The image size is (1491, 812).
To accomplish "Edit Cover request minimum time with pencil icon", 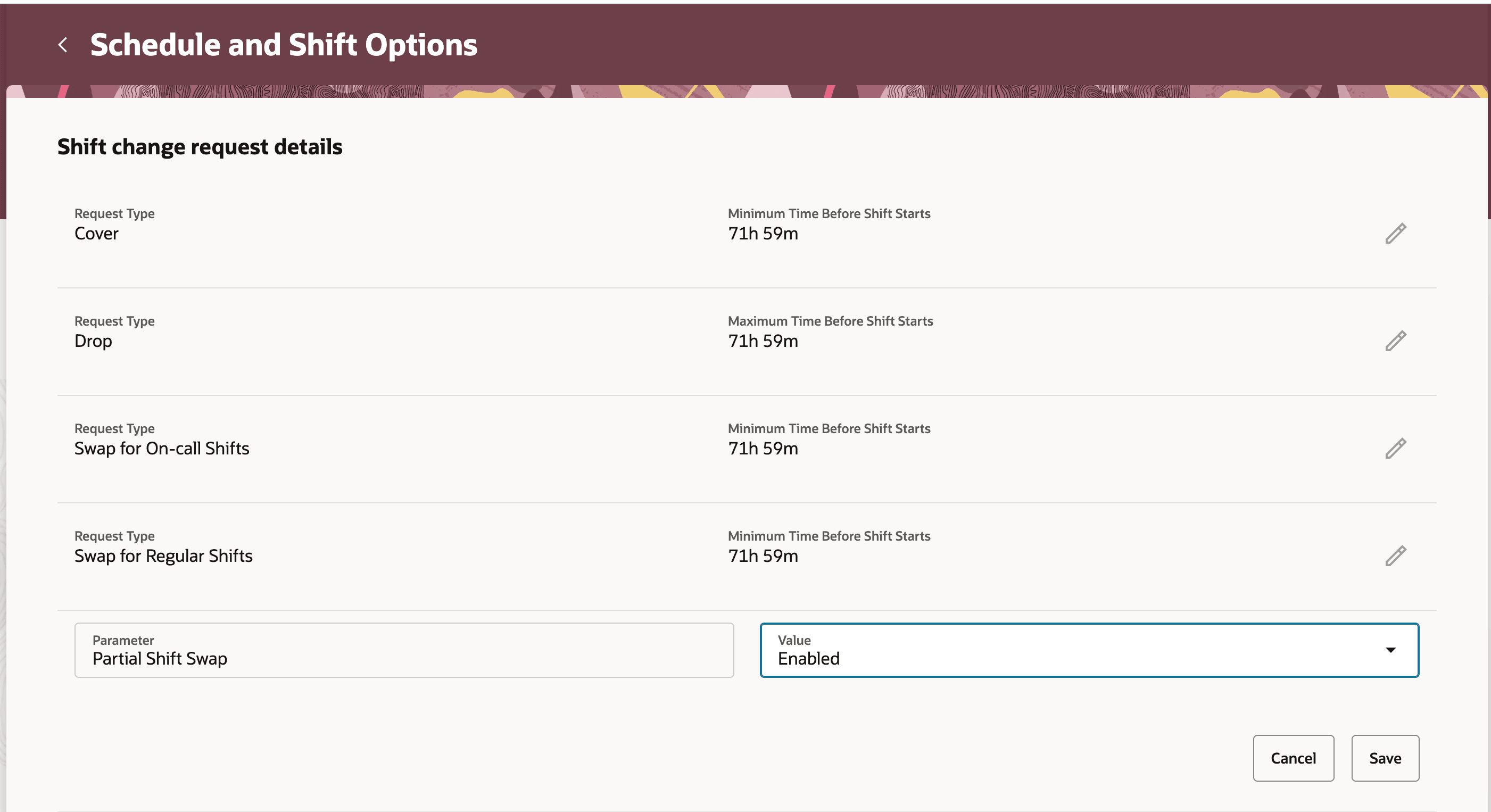I will point(1396,233).
